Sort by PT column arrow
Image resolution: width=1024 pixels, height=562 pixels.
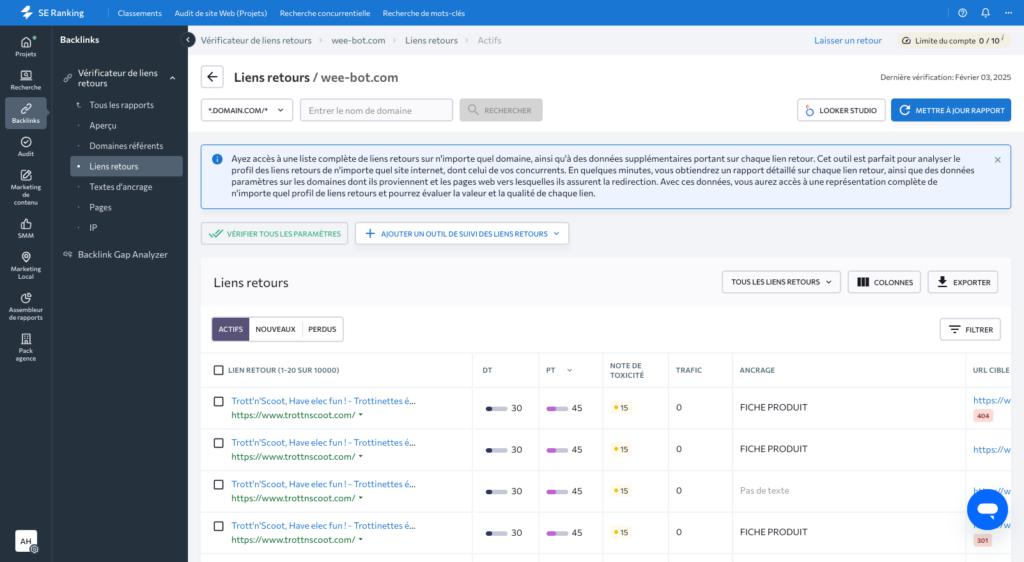tap(569, 370)
